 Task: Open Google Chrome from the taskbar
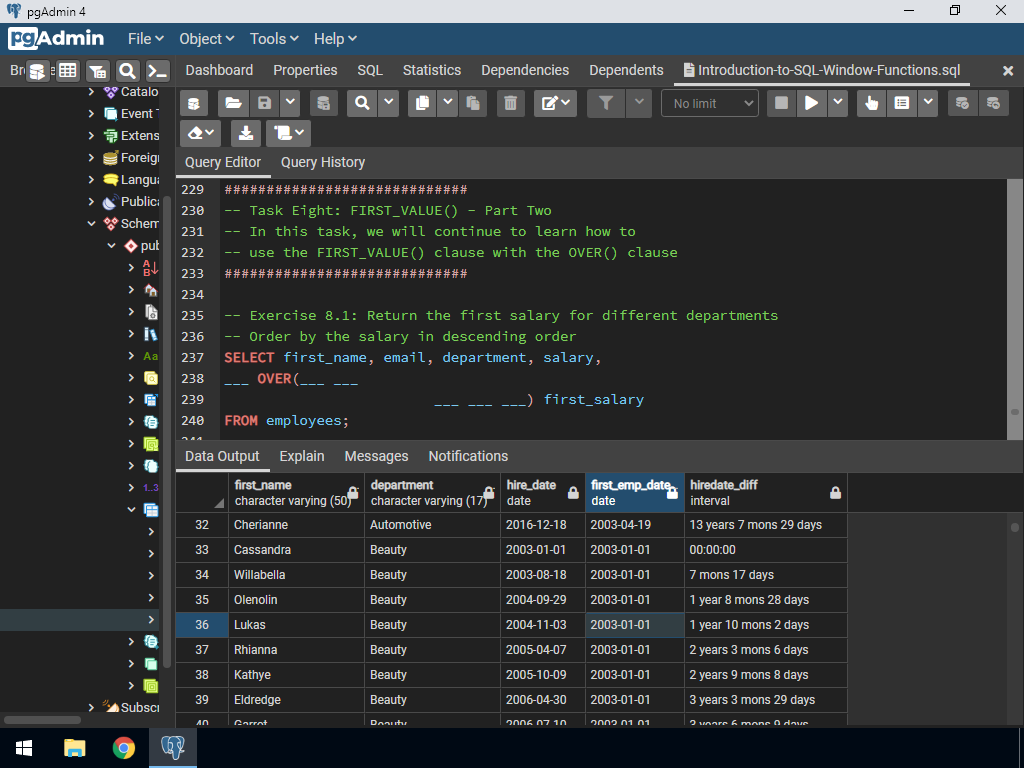tap(124, 748)
